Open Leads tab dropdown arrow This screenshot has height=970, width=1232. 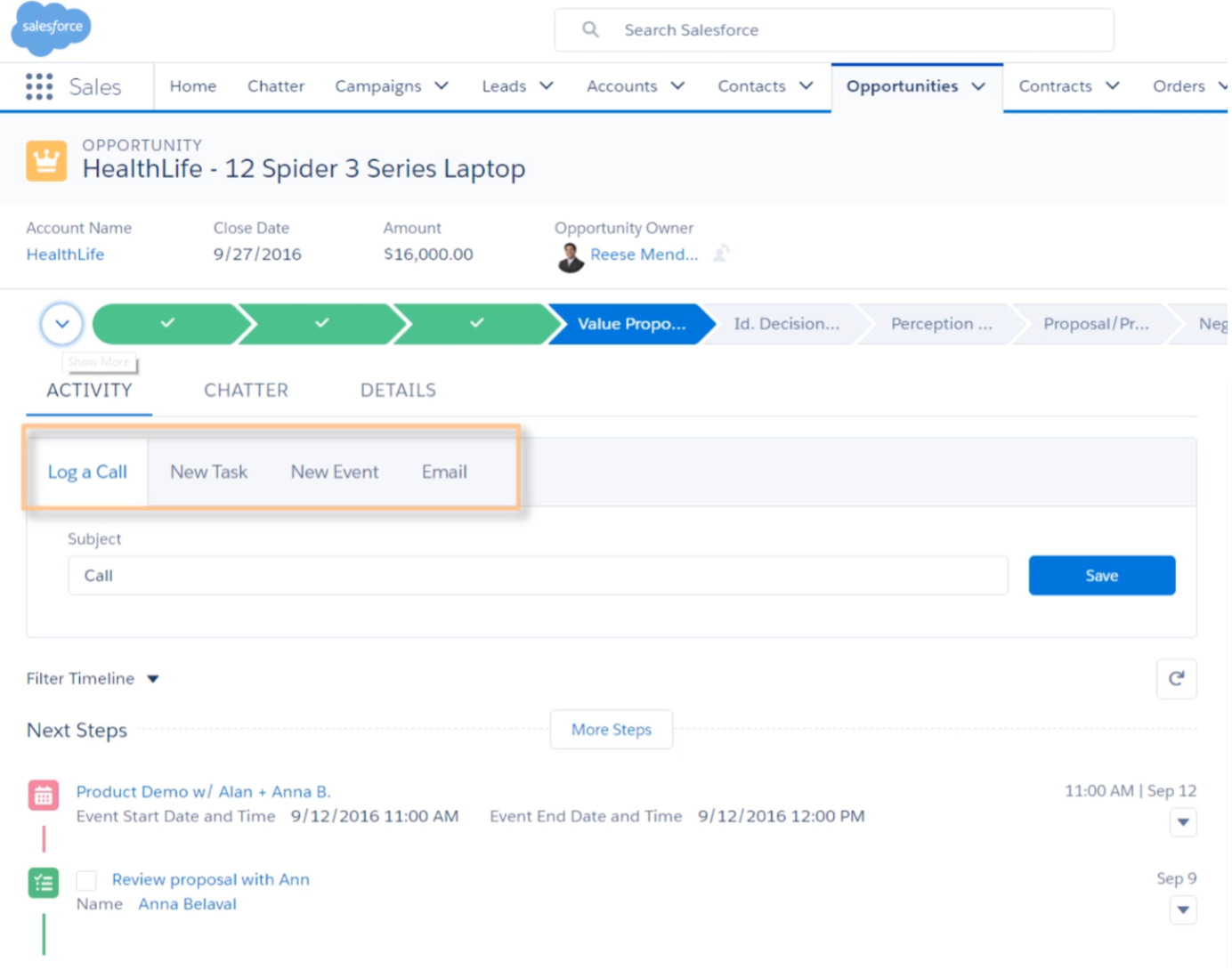(547, 86)
